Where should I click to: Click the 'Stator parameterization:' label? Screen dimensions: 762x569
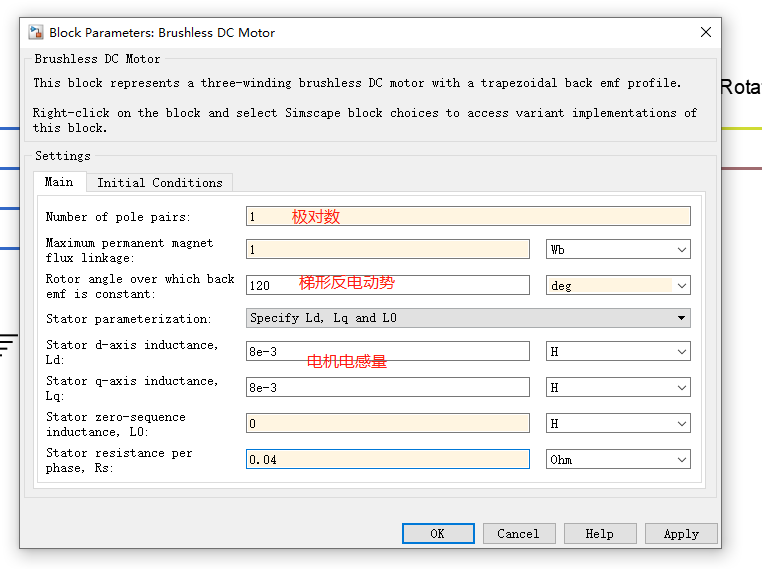[129, 319]
